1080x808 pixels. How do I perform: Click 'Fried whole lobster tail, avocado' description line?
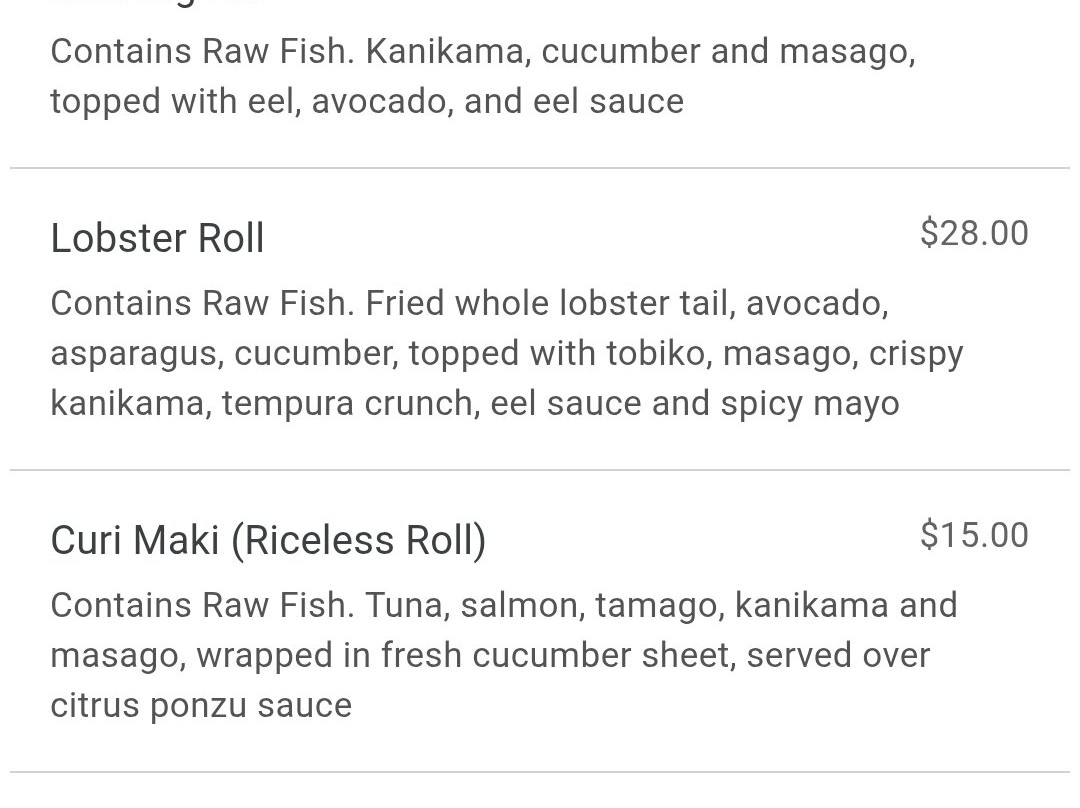(626, 303)
